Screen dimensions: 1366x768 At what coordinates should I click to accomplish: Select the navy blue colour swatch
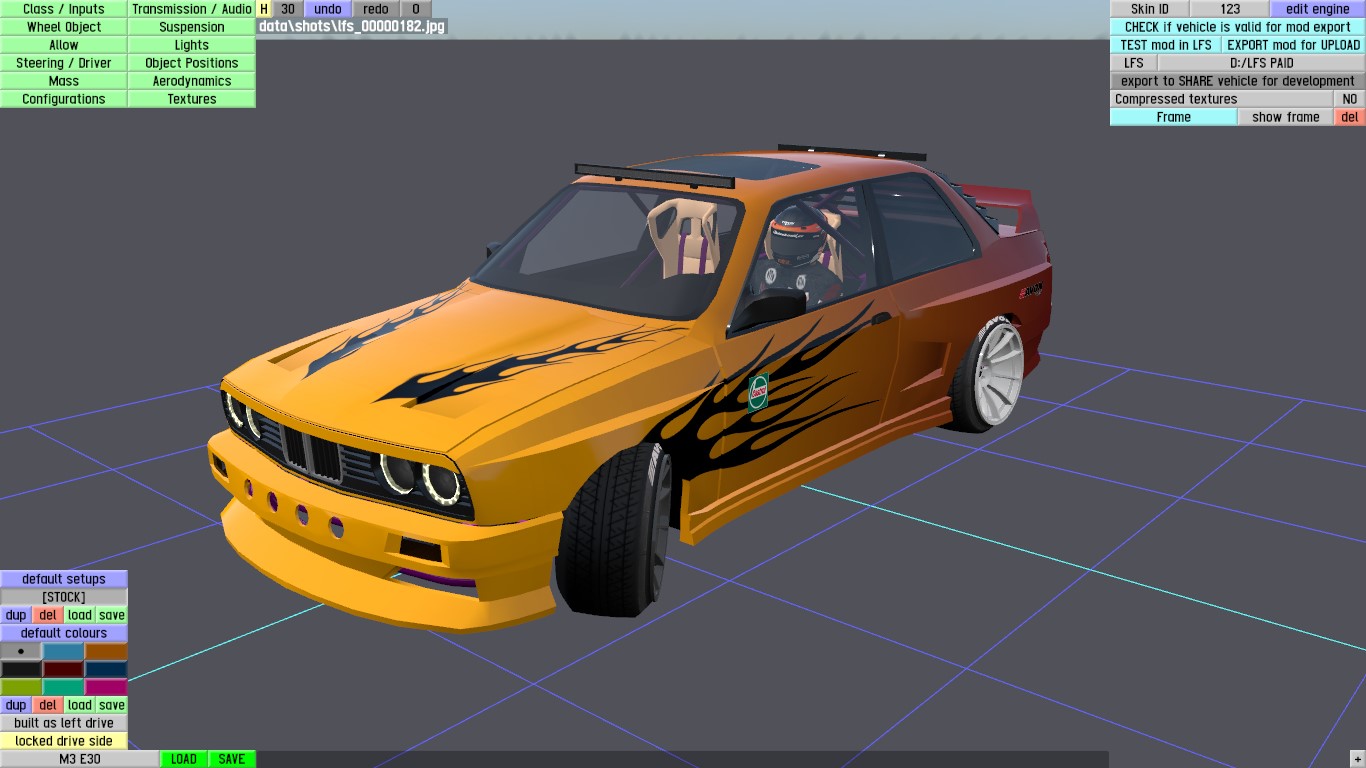(107, 669)
